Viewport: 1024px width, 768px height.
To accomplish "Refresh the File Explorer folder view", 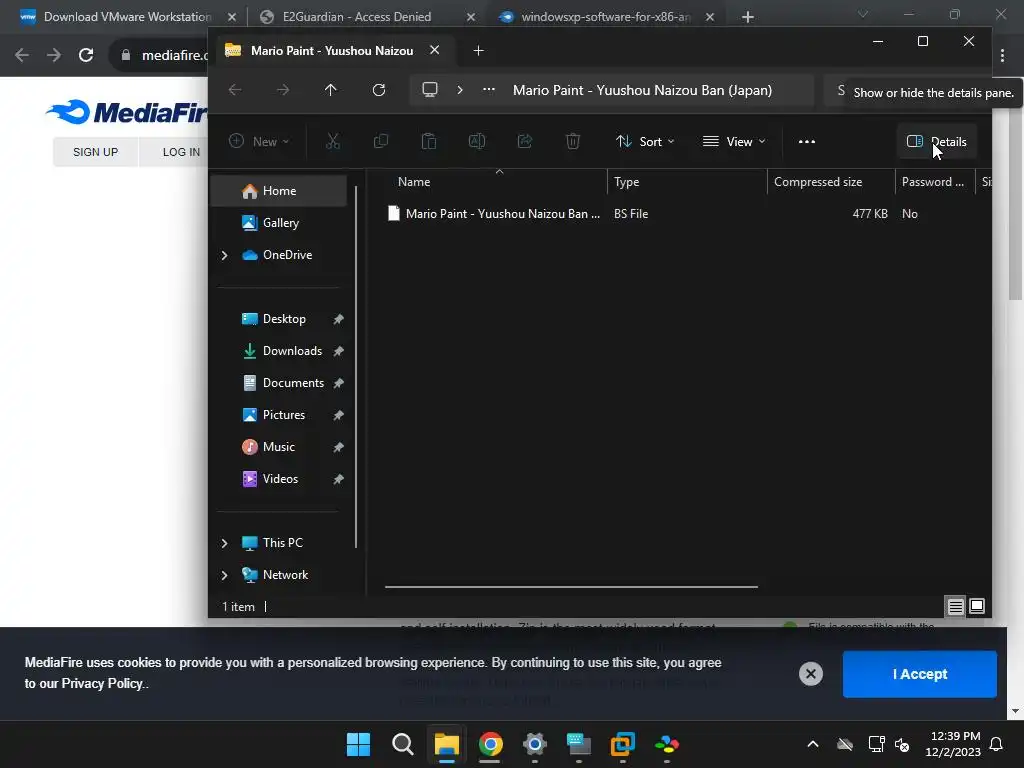I will (x=379, y=90).
